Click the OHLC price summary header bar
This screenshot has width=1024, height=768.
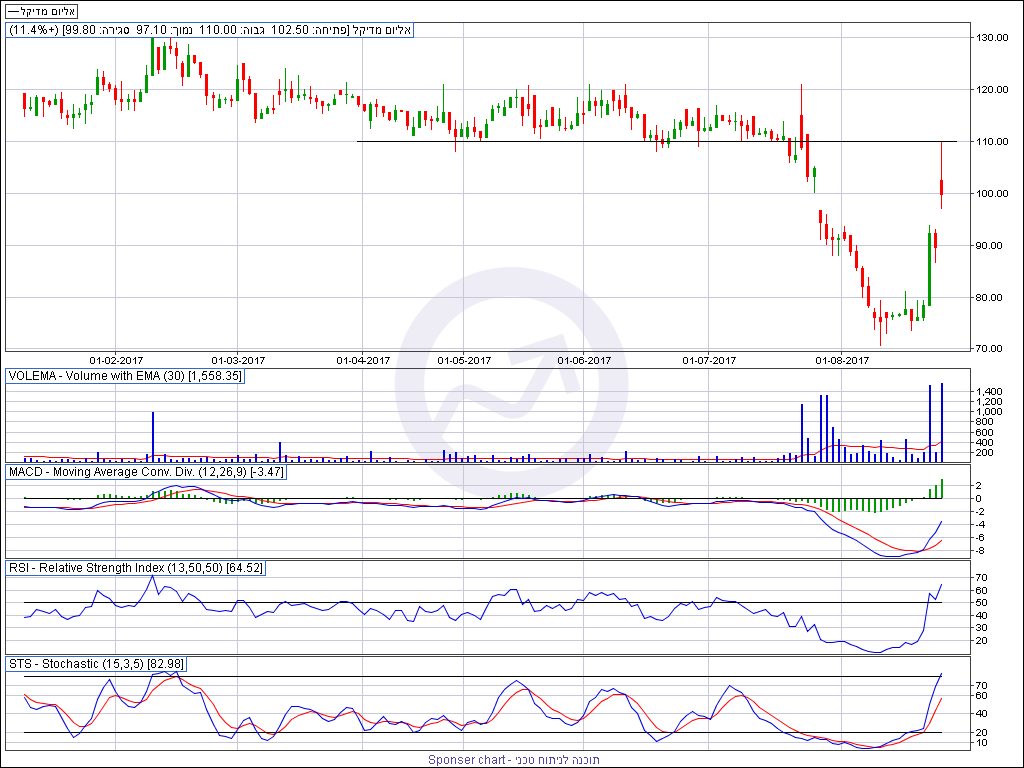[210, 30]
